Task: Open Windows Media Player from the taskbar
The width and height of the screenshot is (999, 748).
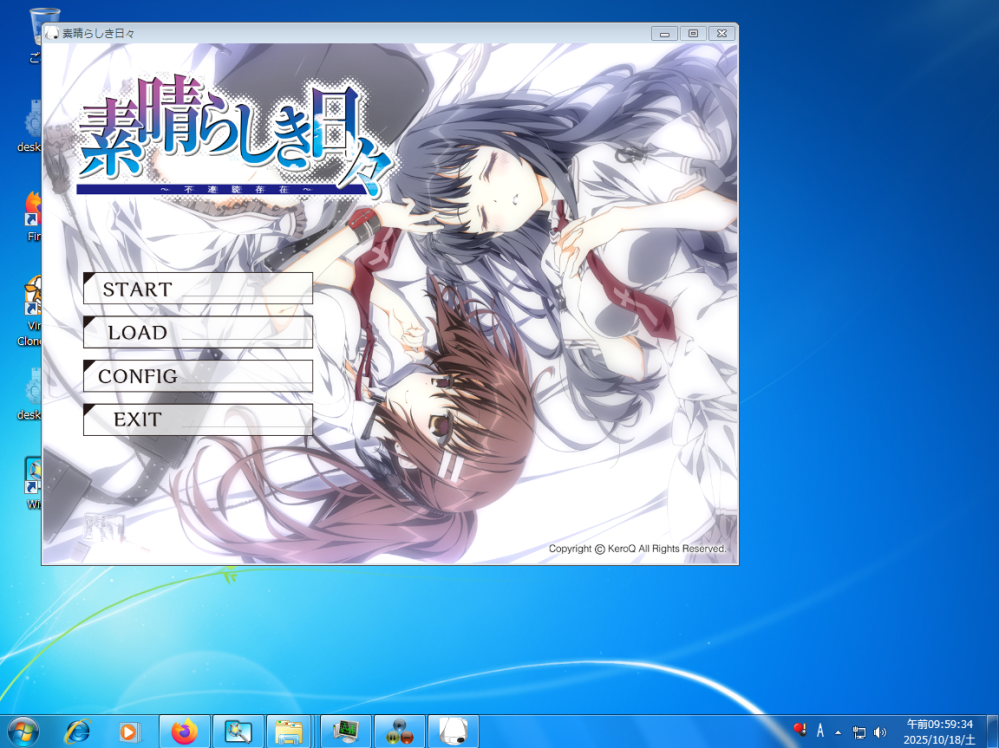Action: click(x=129, y=732)
